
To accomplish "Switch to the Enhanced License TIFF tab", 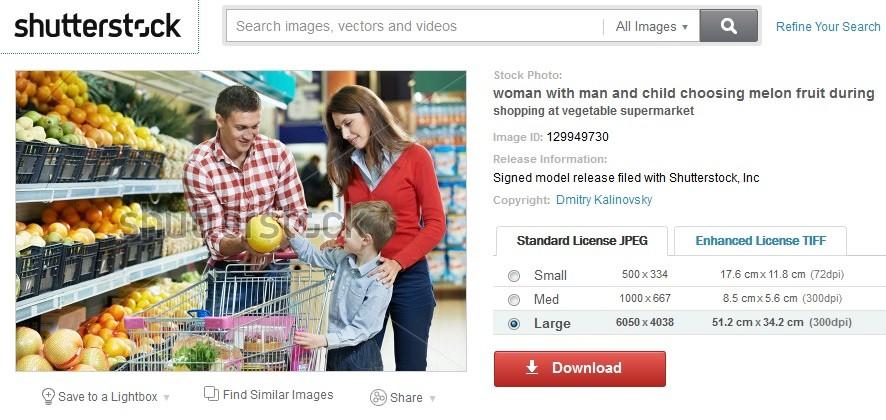I will pos(761,241).
